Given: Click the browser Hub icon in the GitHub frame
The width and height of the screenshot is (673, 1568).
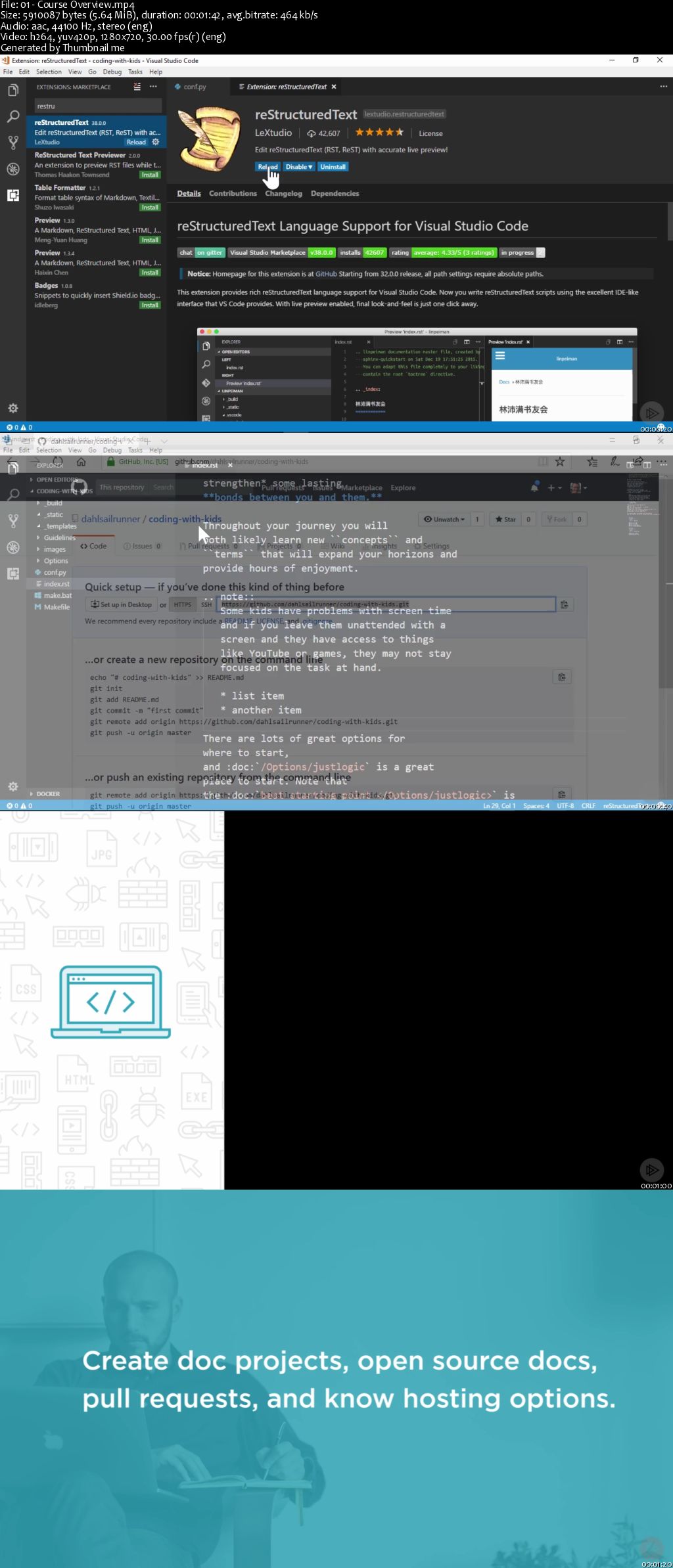Looking at the screenshot, I should (592, 462).
